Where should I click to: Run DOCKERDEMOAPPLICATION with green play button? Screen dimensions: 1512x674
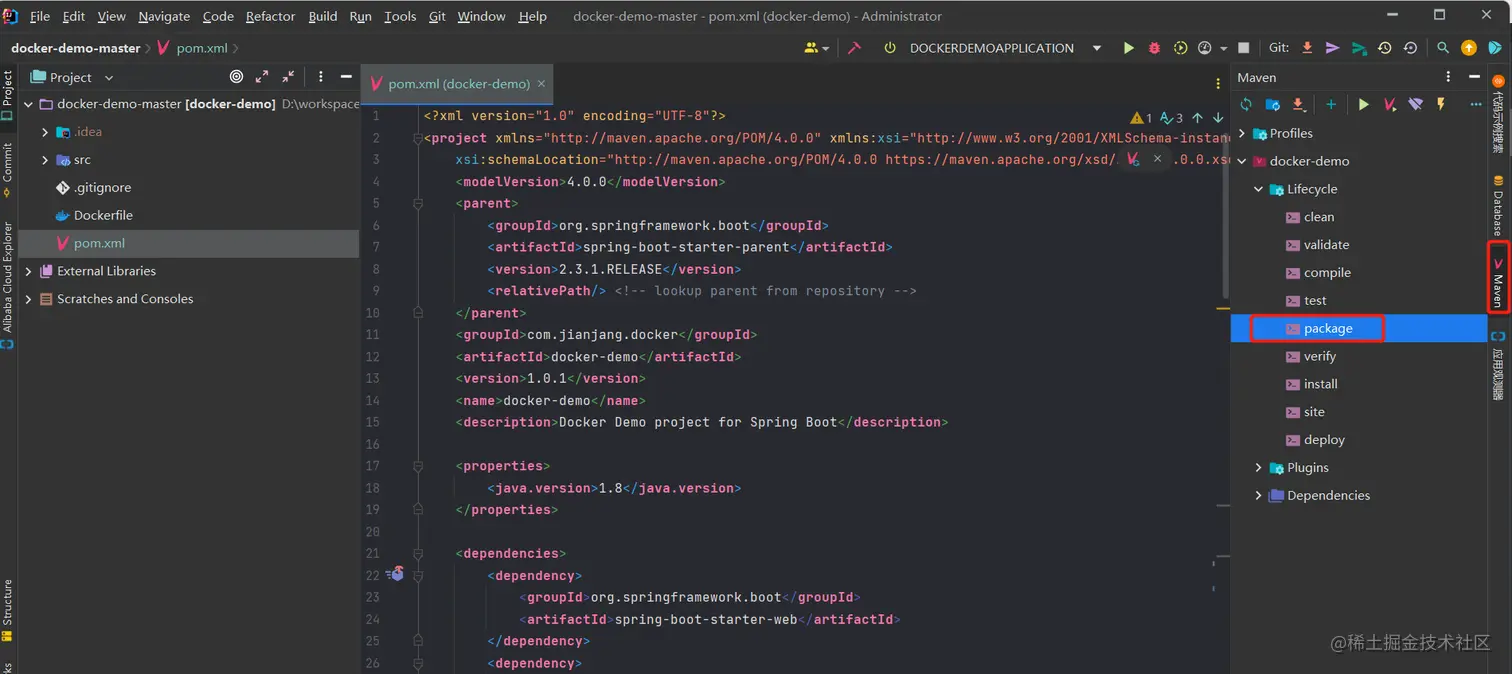tap(1128, 48)
